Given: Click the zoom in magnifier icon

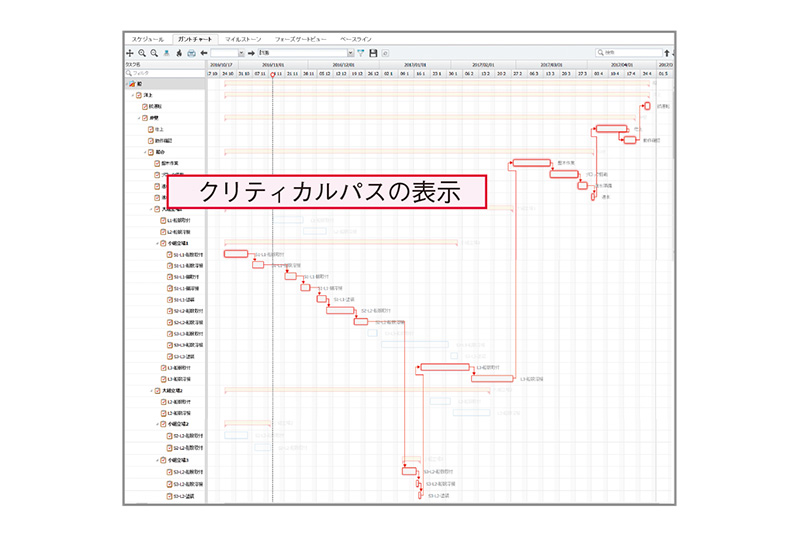Looking at the screenshot, I should [141, 52].
